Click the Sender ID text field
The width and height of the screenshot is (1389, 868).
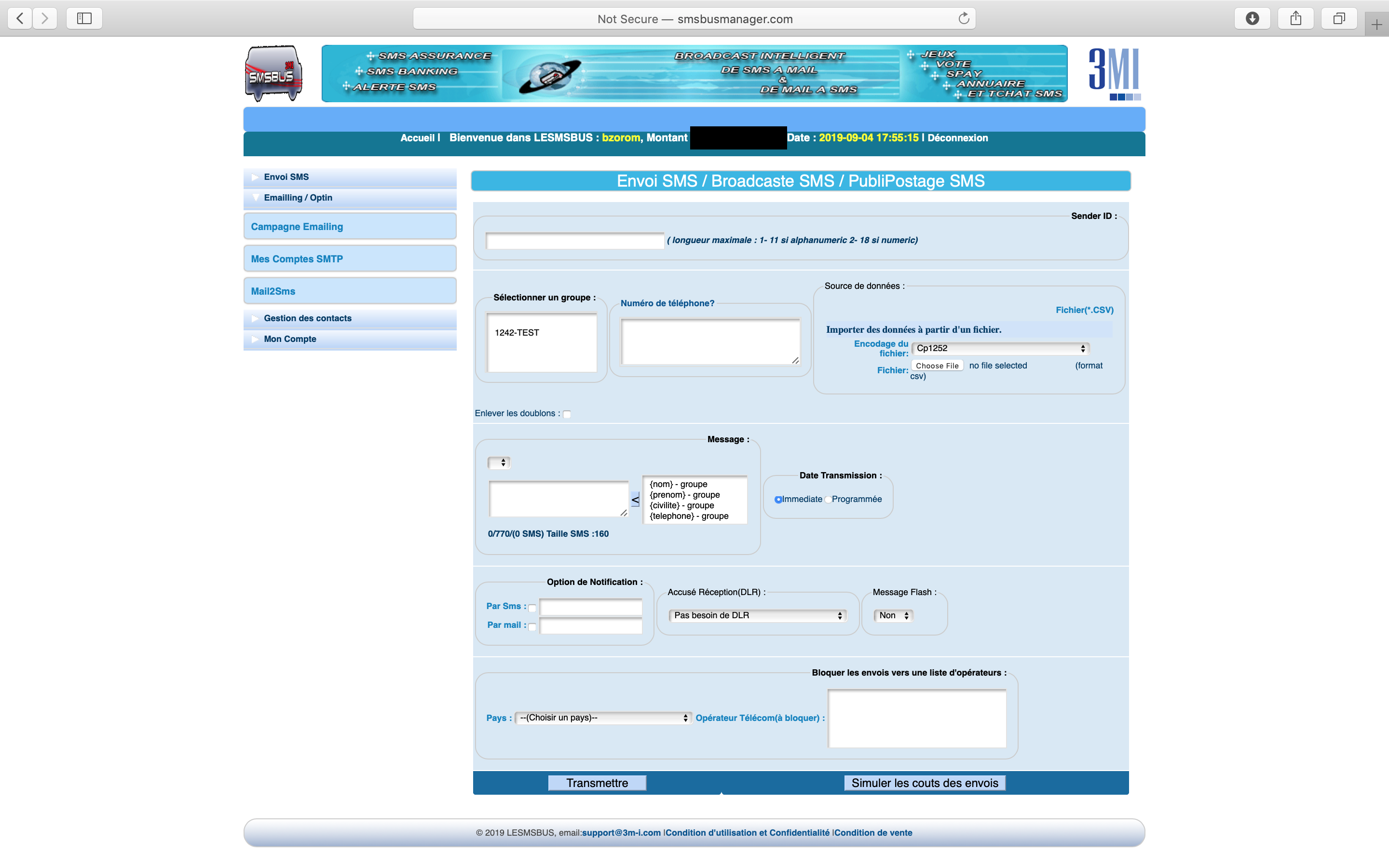(574, 241)
